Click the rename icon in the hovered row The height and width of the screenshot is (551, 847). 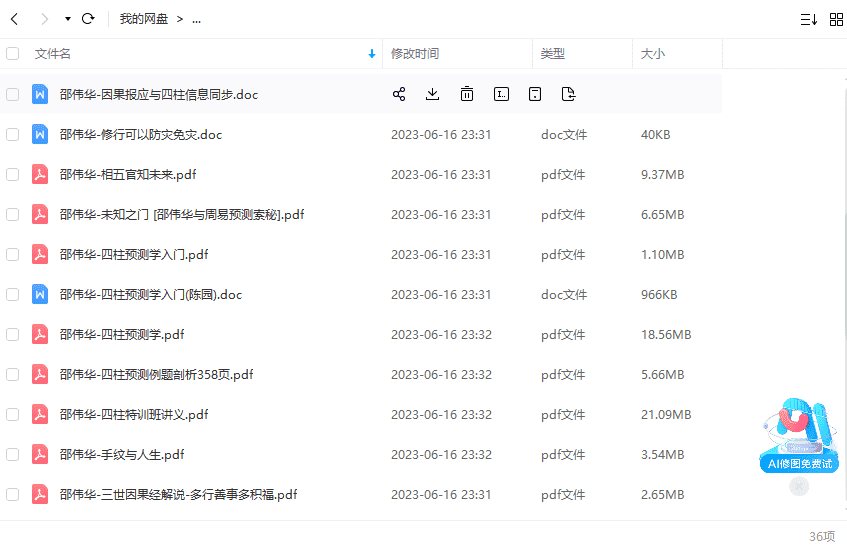tap(501, 94)
